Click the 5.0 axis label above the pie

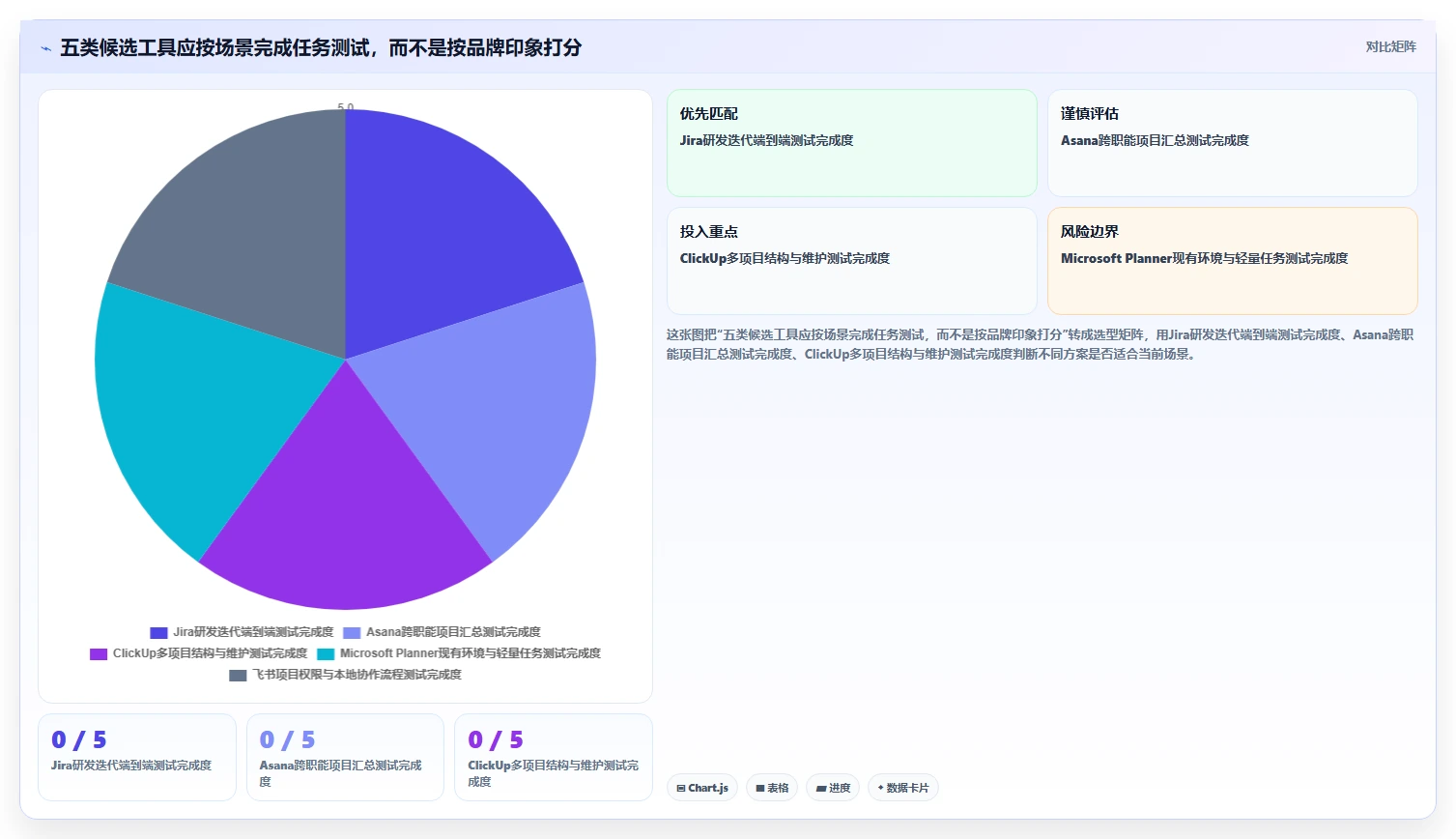[346, 106]
